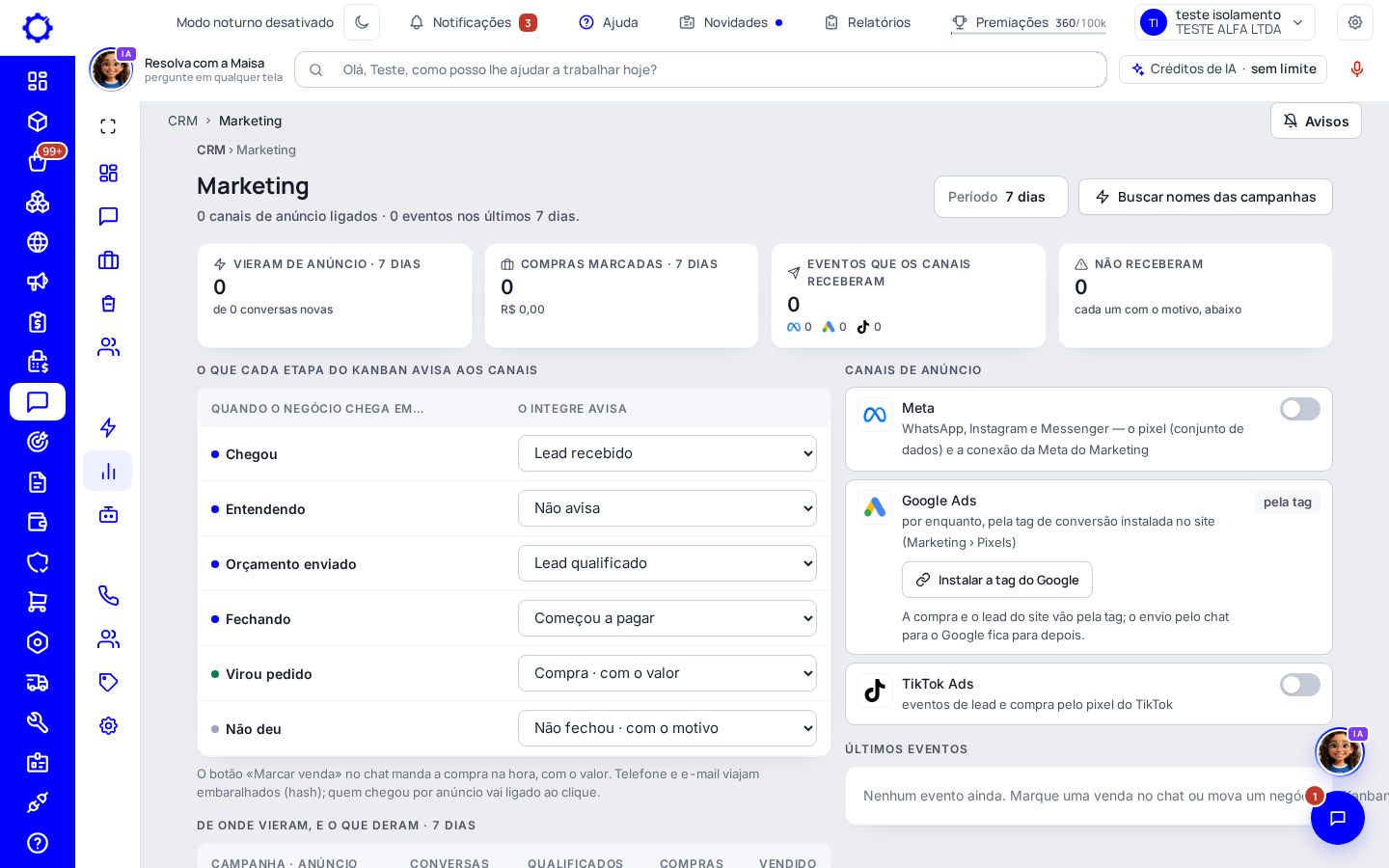Image resolution: width=1389 pixels, height=868 pixels.
Task: Open delivery truck icon in sidebar
Action: 38,683
